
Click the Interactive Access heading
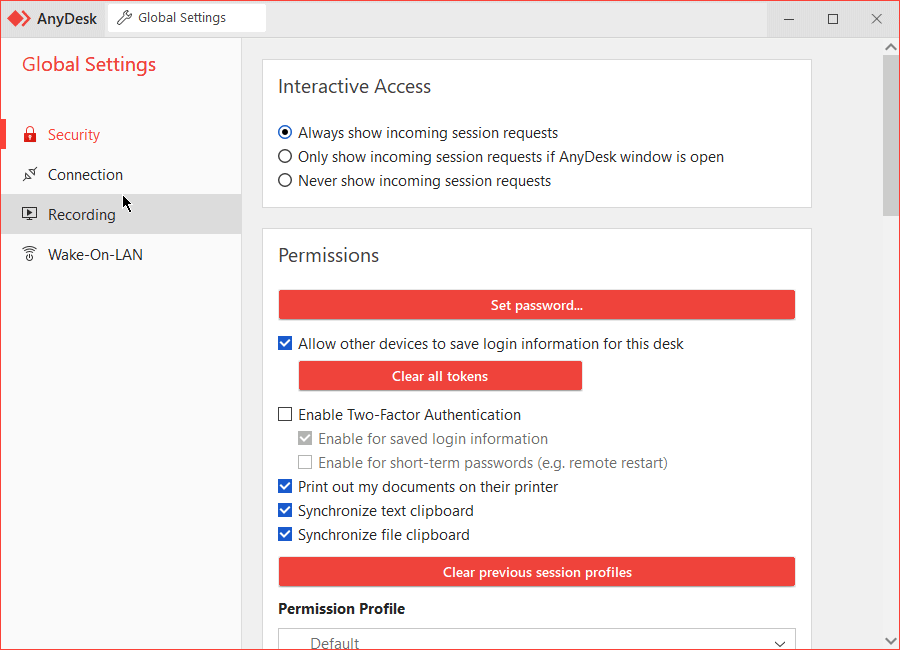pyautogui.click(x=354, y=86)
